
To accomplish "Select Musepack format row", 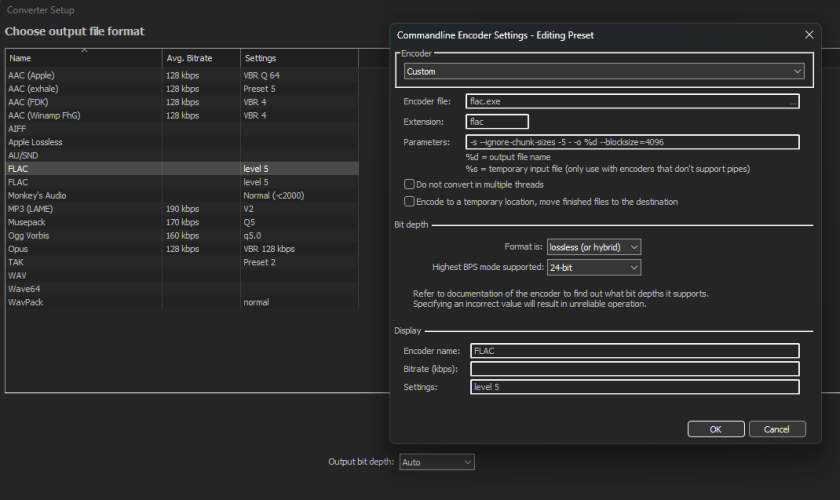I will [182, 222].
